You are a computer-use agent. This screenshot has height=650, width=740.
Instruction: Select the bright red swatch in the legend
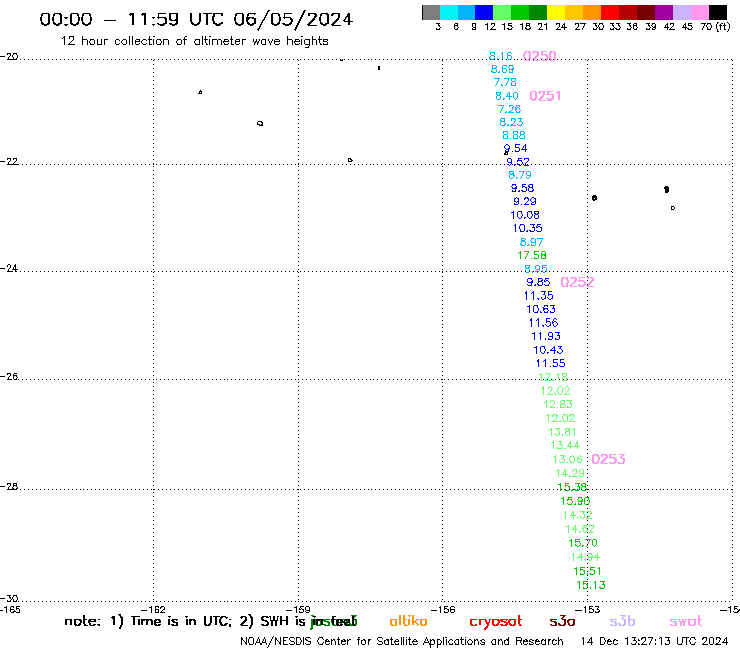610,12
